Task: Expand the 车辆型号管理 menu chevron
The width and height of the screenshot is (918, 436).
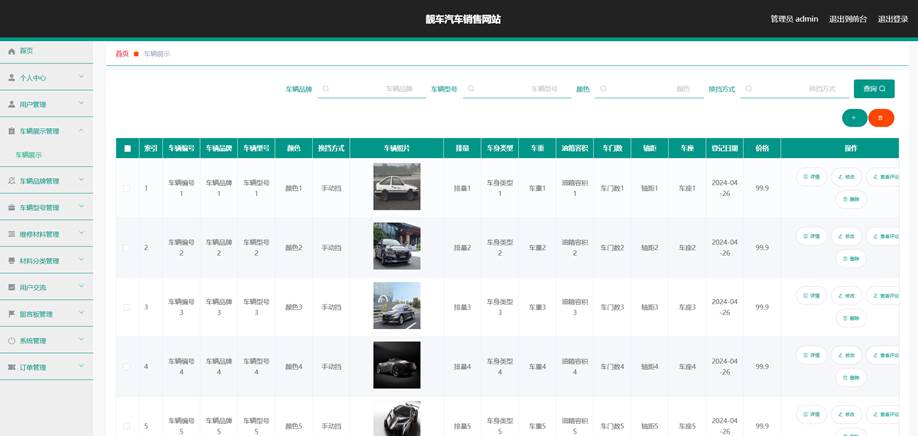Action: [81, 207]
